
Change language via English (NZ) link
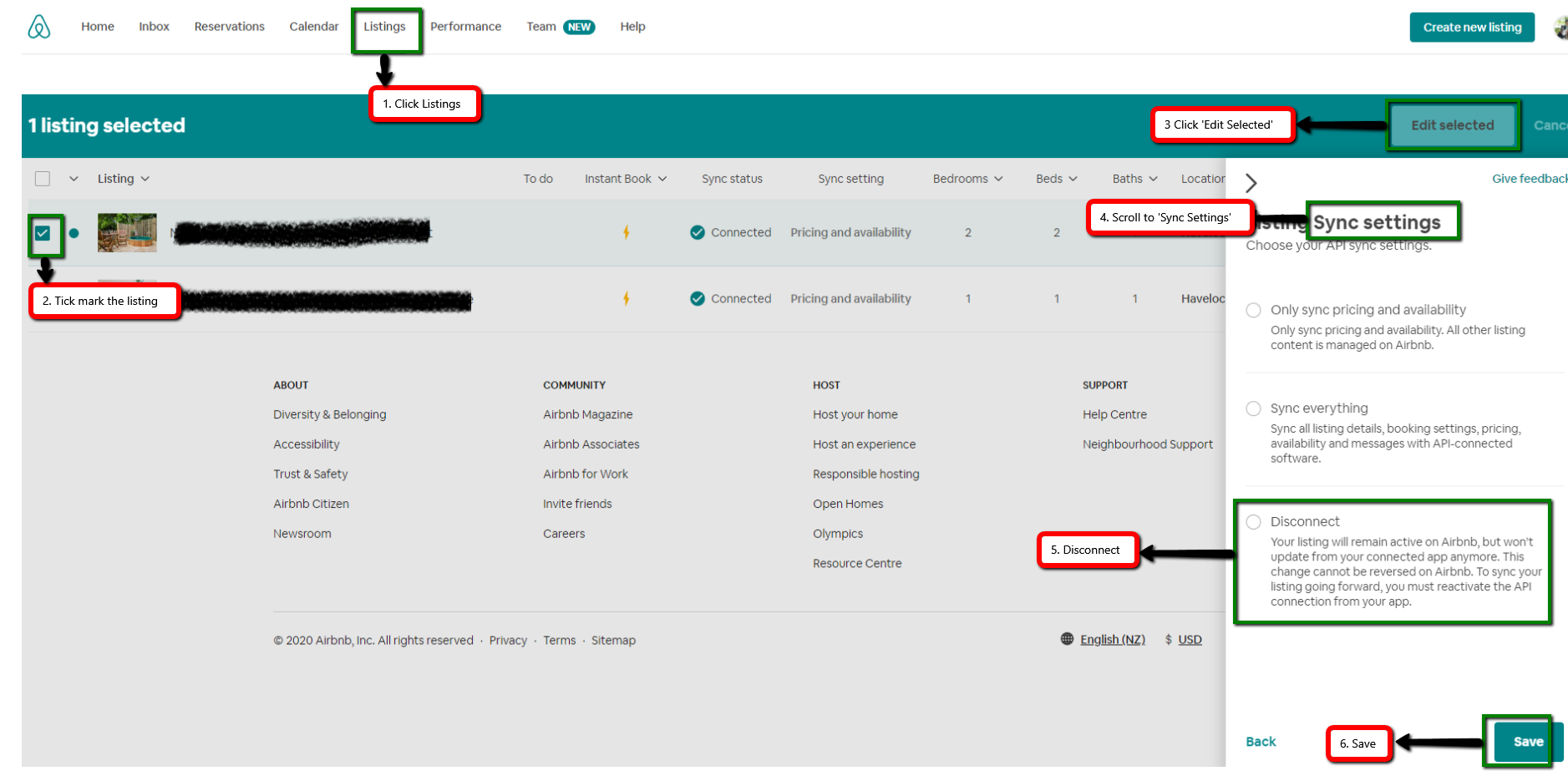1113,639
